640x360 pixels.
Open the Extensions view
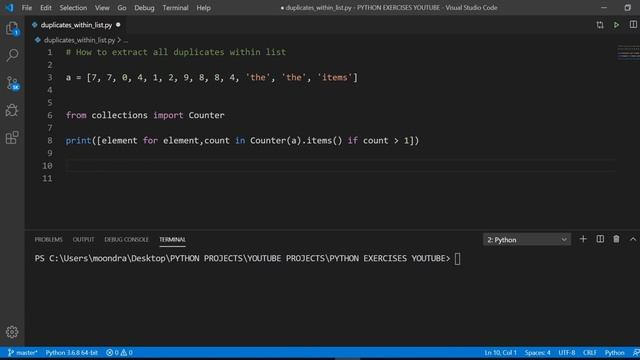tap(12, 138)
